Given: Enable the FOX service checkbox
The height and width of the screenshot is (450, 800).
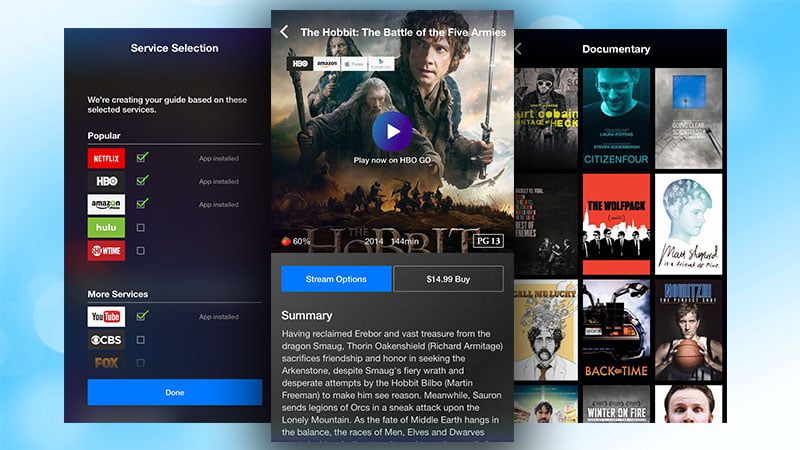Looking at the screenshot, I should (140, 363).
